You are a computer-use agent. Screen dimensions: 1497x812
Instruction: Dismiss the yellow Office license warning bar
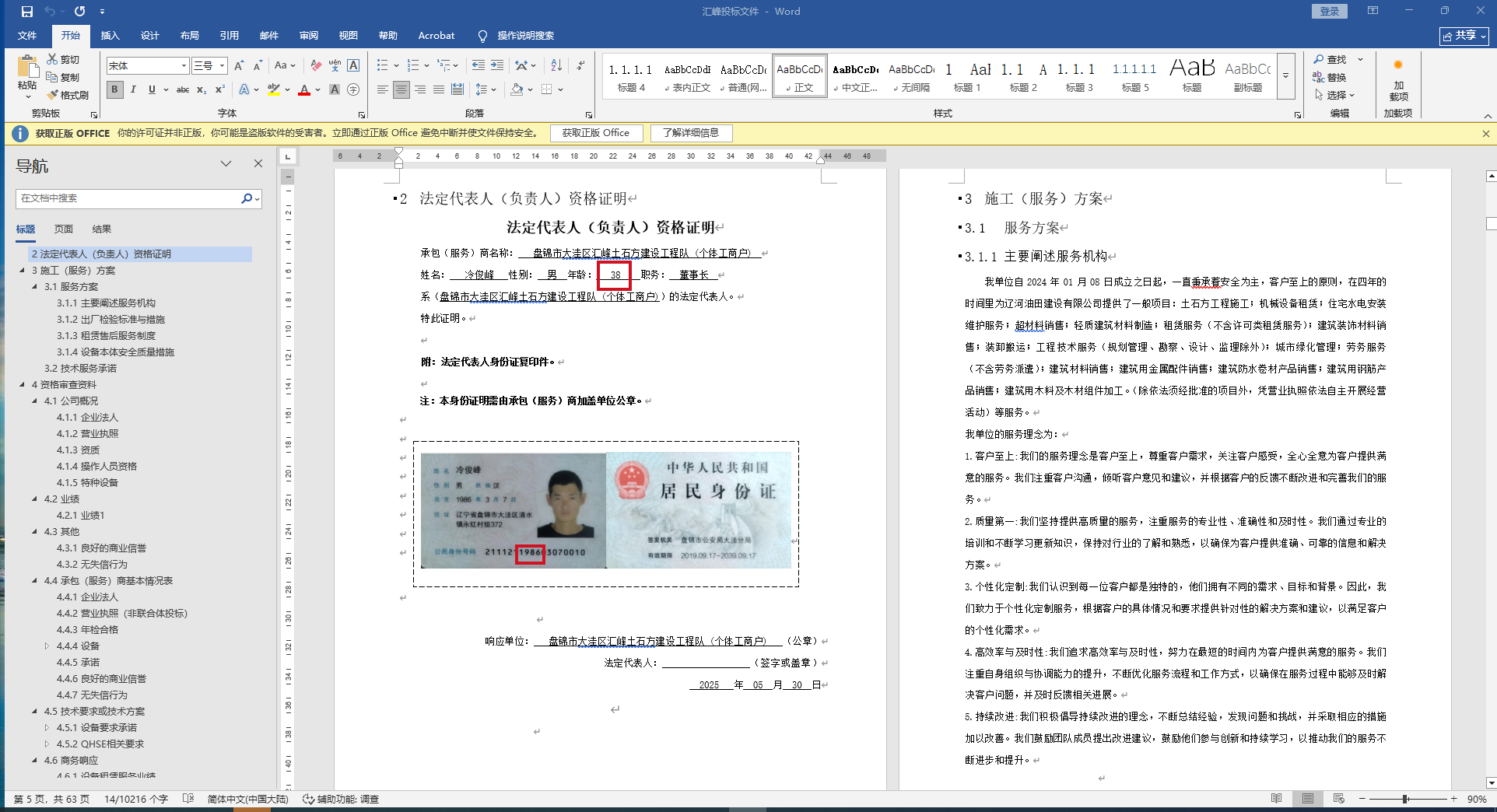[1485, 134]
